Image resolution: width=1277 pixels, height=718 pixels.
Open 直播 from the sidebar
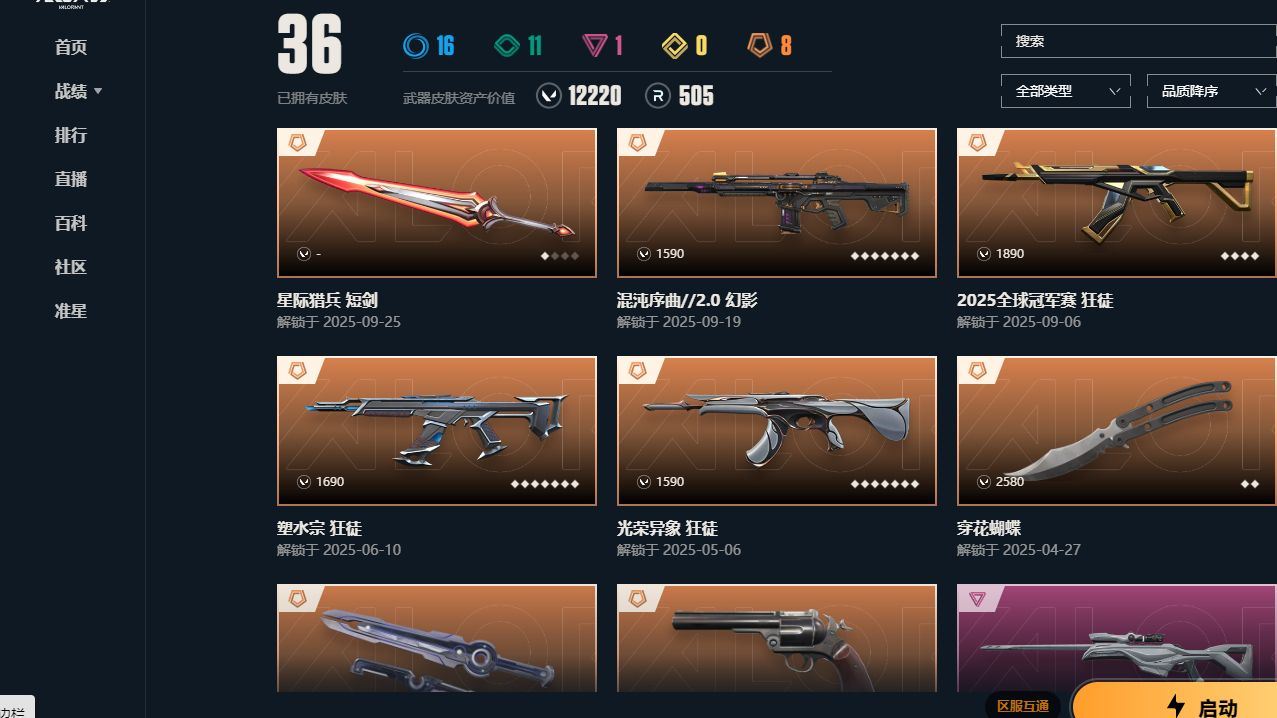[71, 179]
